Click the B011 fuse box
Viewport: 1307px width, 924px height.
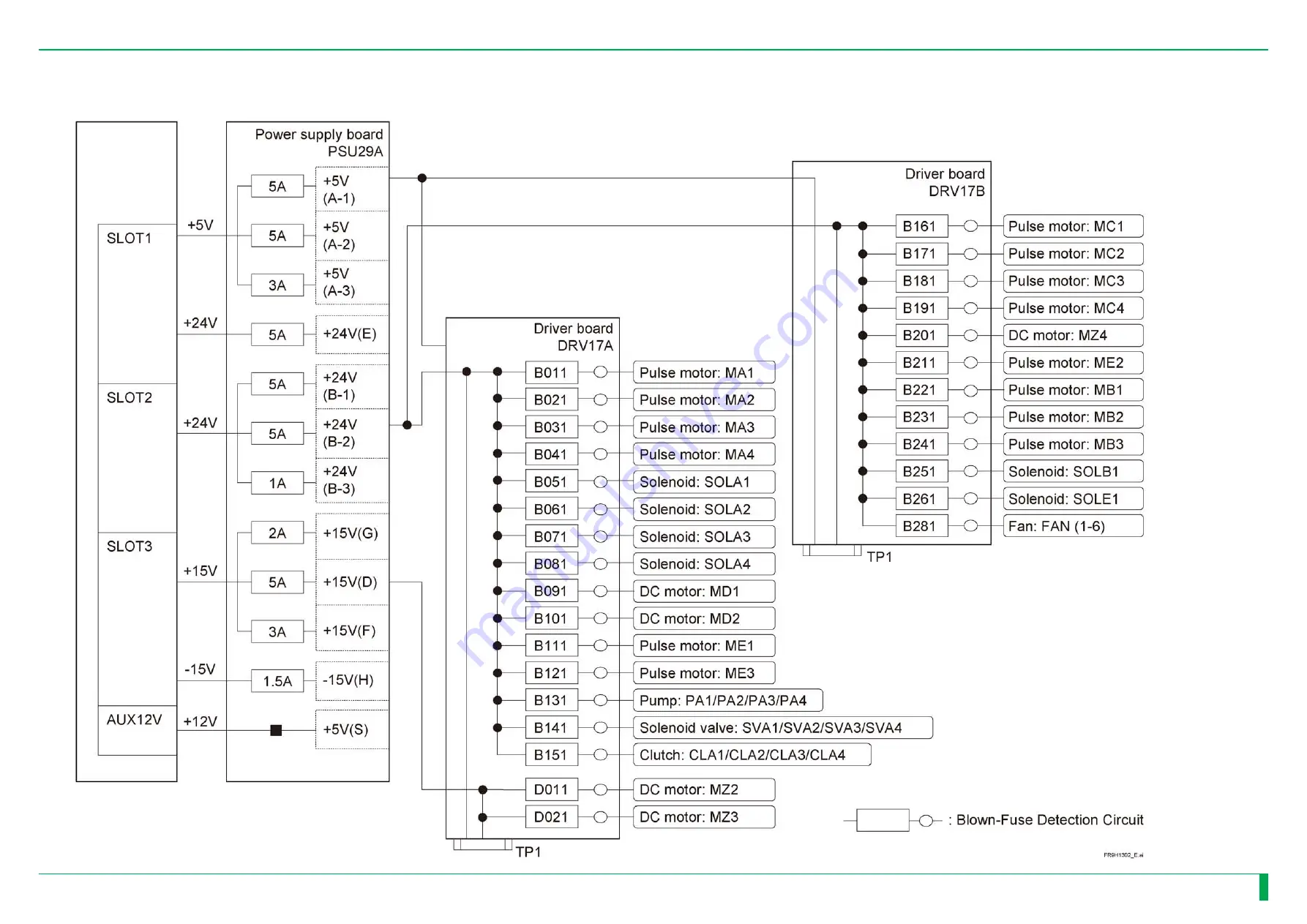(551, 372)
